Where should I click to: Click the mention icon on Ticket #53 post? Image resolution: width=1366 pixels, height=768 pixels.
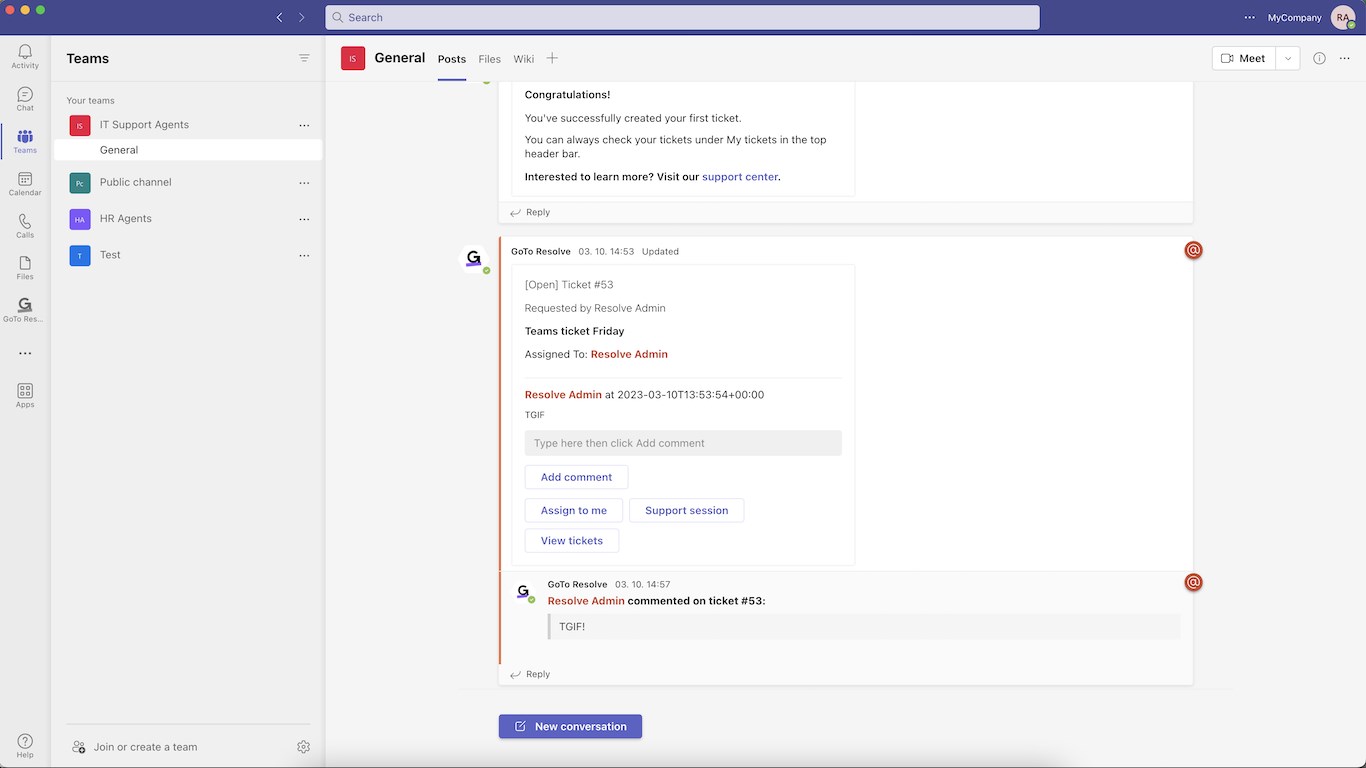point(1193,250)
